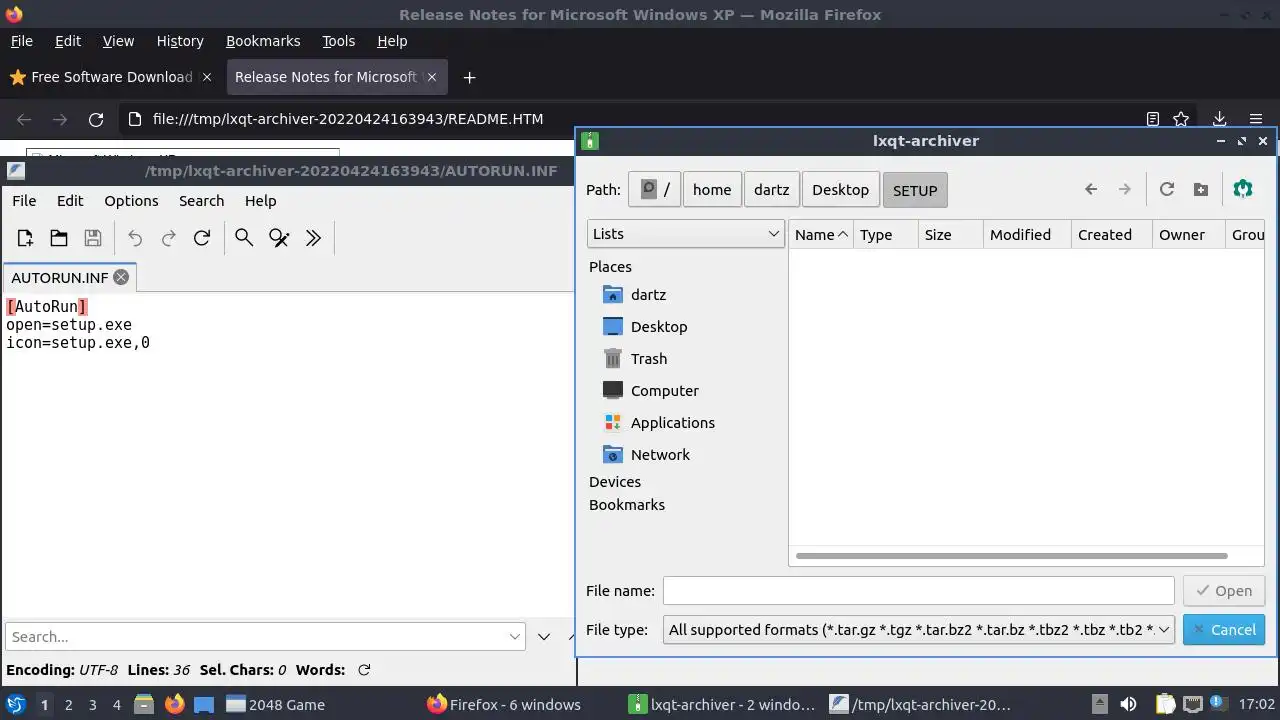Image resolution: width=1280 pixels, height=720 pixels.
Task: Open the volume control in the system tray
Action: [x=1128, y=704]
